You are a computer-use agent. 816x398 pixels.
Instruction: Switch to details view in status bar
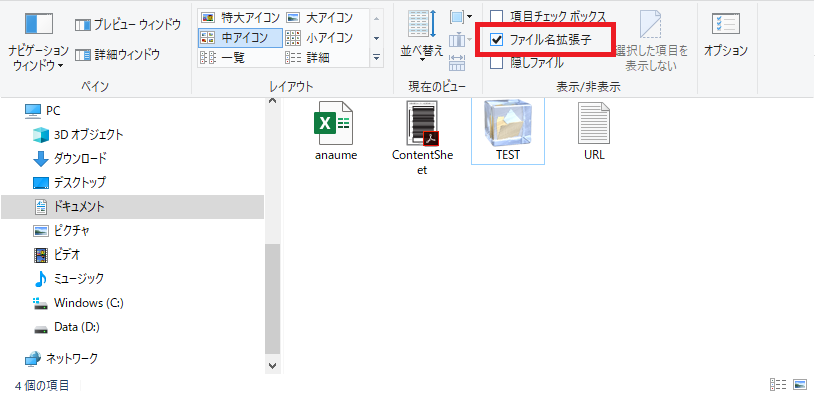(x=777, y=385)
